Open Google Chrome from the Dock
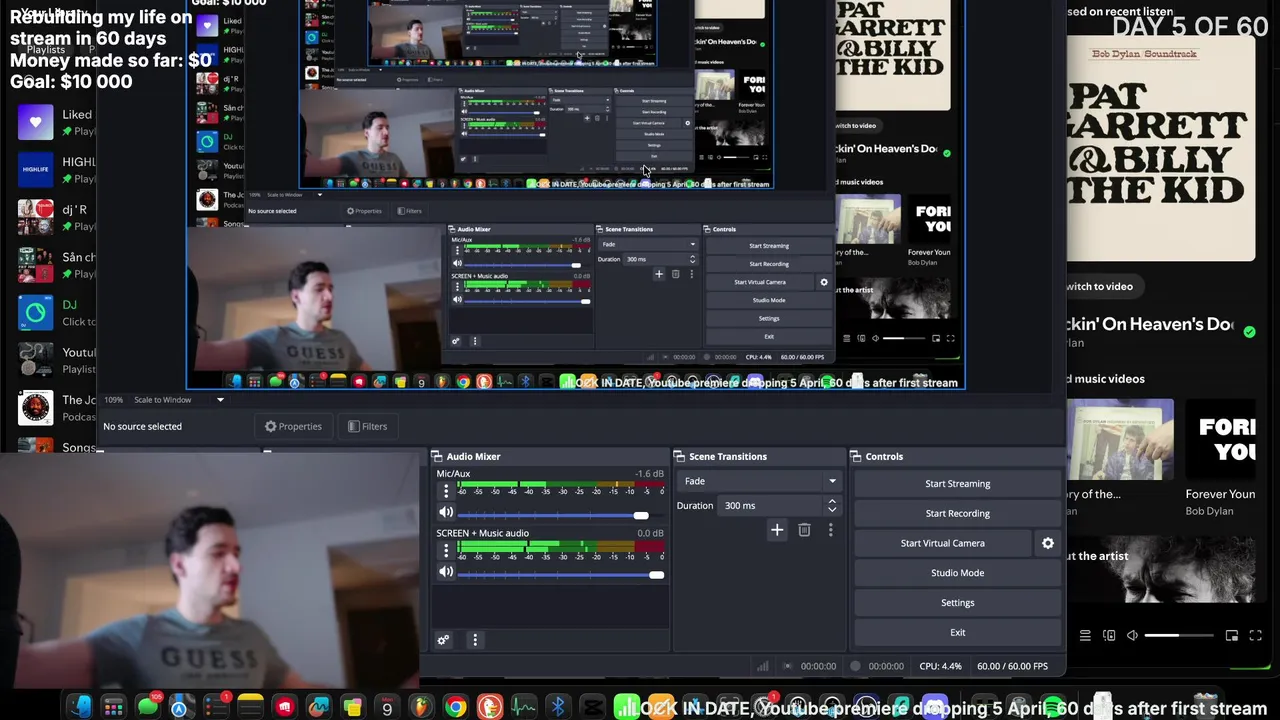The image size is (1280, 720). coord(455,708)
